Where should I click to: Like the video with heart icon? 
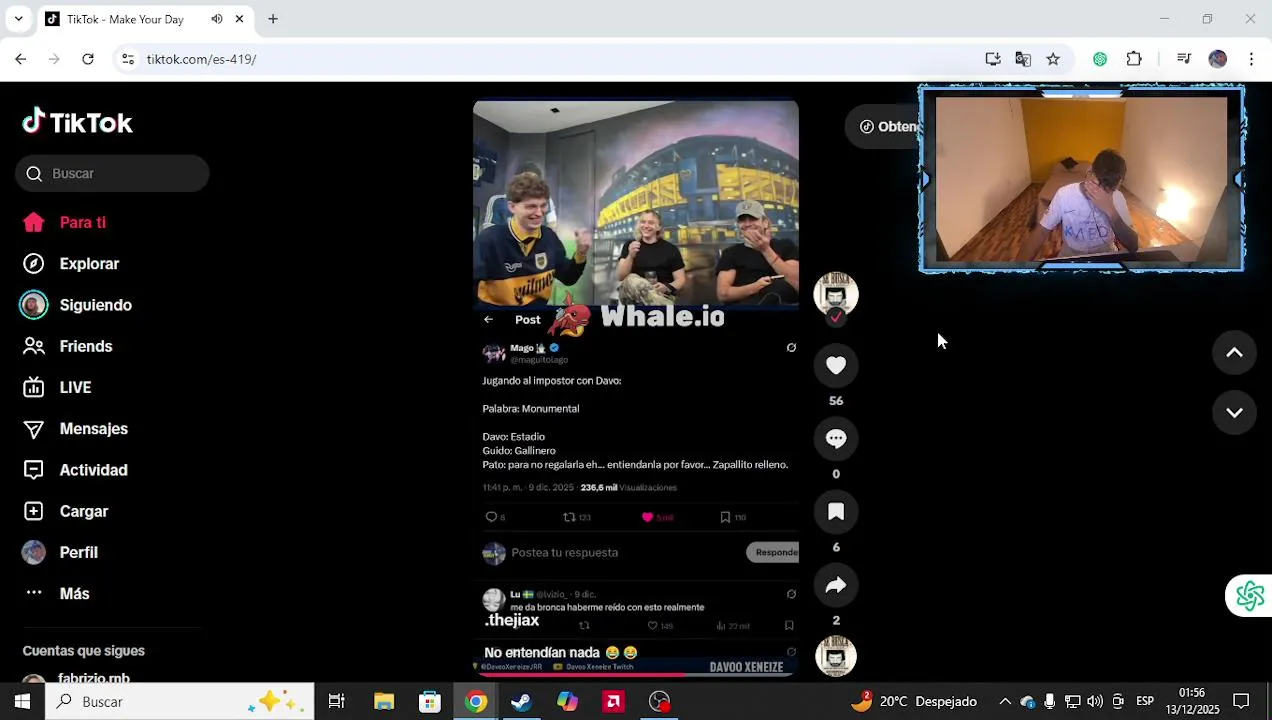836,366
